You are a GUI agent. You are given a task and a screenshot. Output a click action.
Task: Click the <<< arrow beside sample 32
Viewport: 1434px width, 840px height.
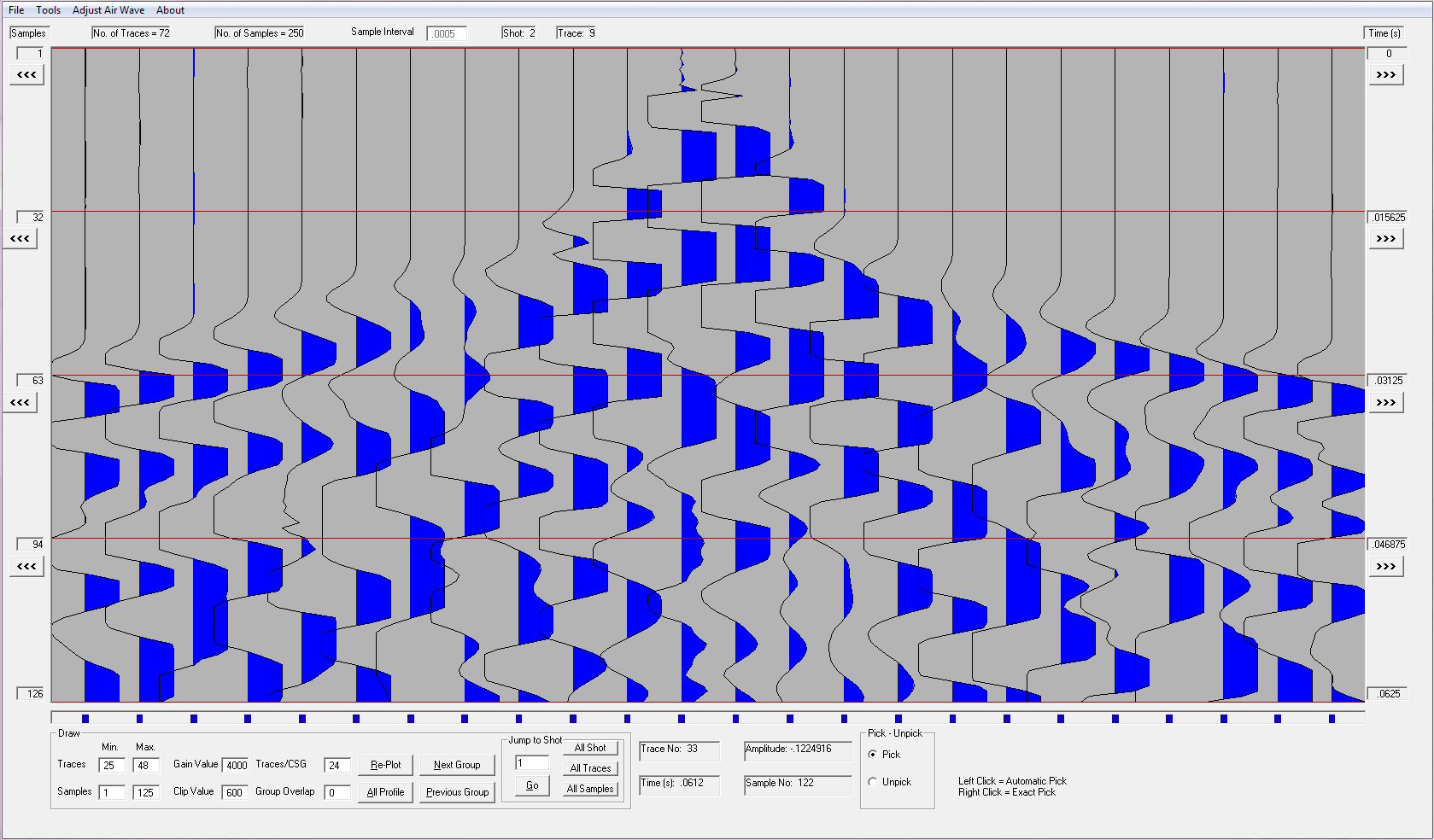click(x=20, y=239)
